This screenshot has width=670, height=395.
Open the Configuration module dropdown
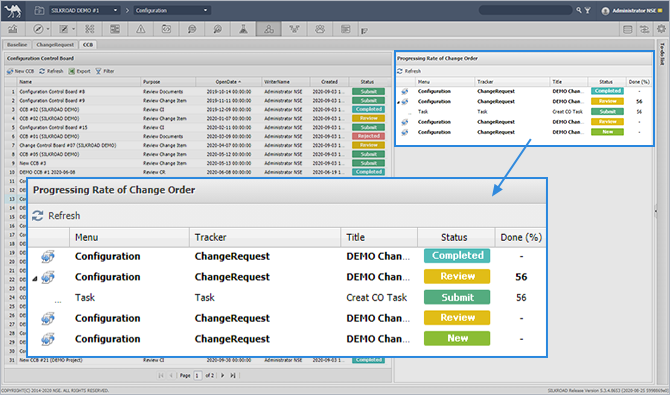point(171,10)
